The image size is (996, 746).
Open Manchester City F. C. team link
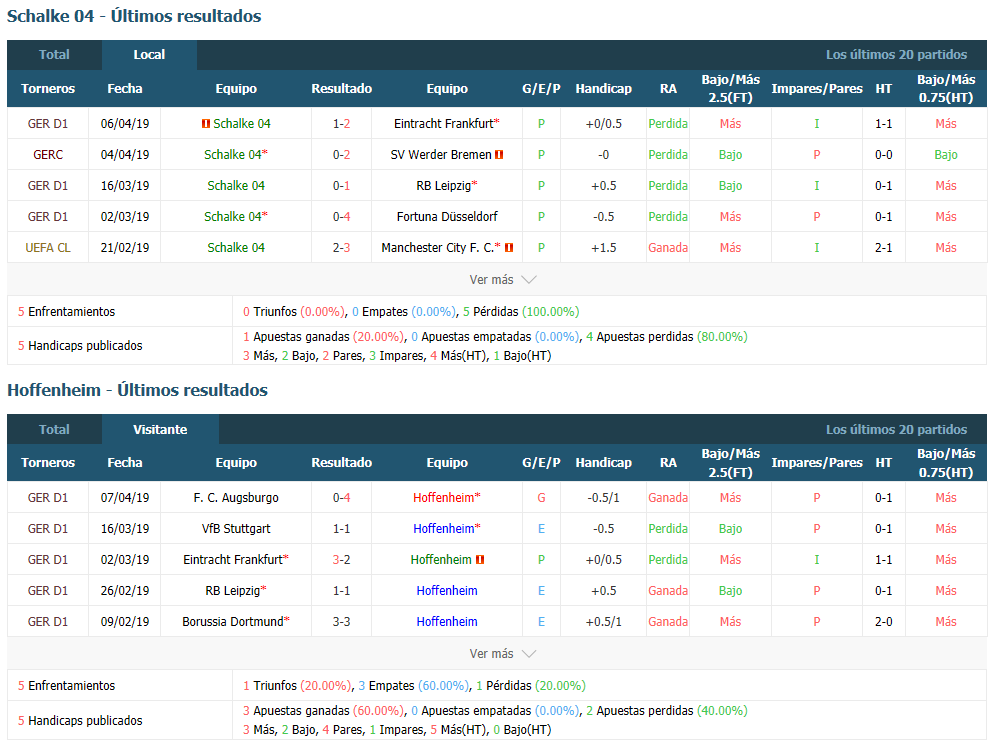click(x=437, y=248)
